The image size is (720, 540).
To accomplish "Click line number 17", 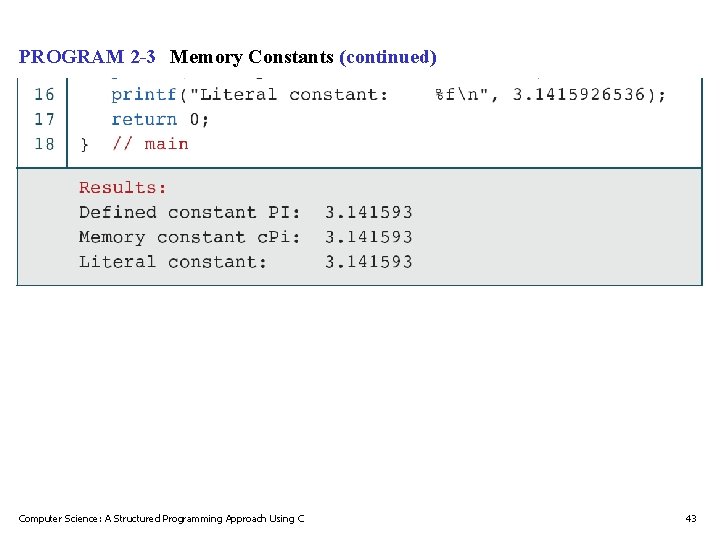I will pos(44,119).
